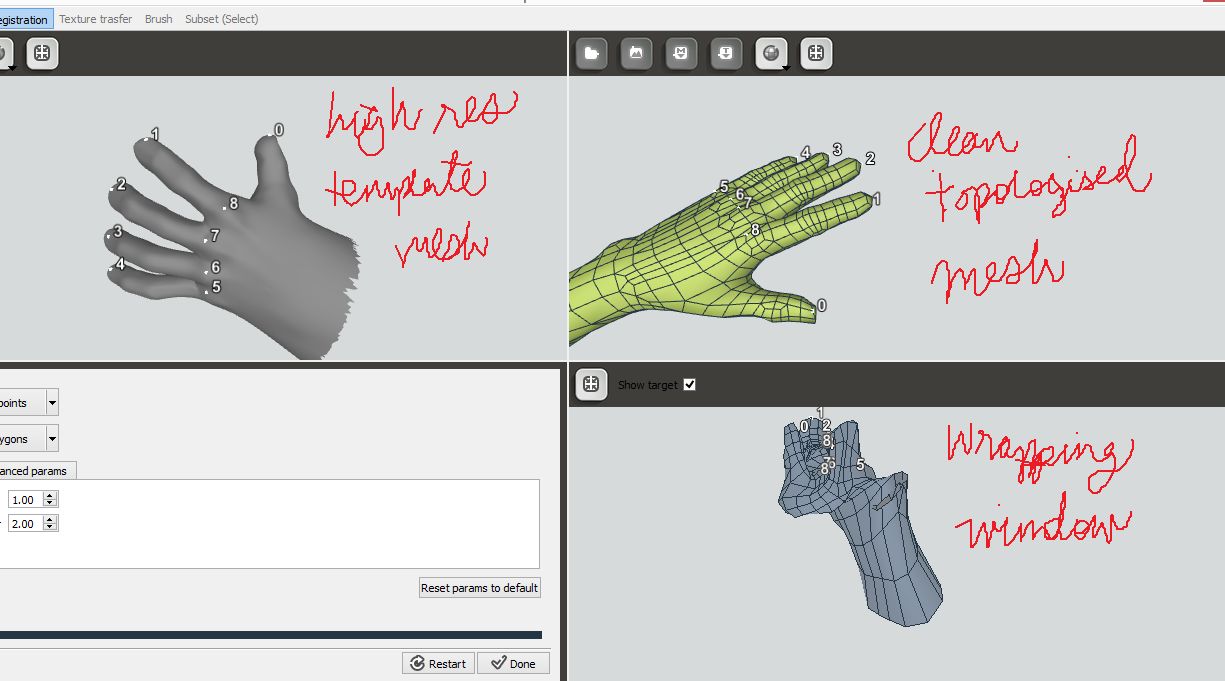Click the download-arrow icon in right viewport toolbar
The width and height of the screenshot is (1225, 681).
click(726, 54)
